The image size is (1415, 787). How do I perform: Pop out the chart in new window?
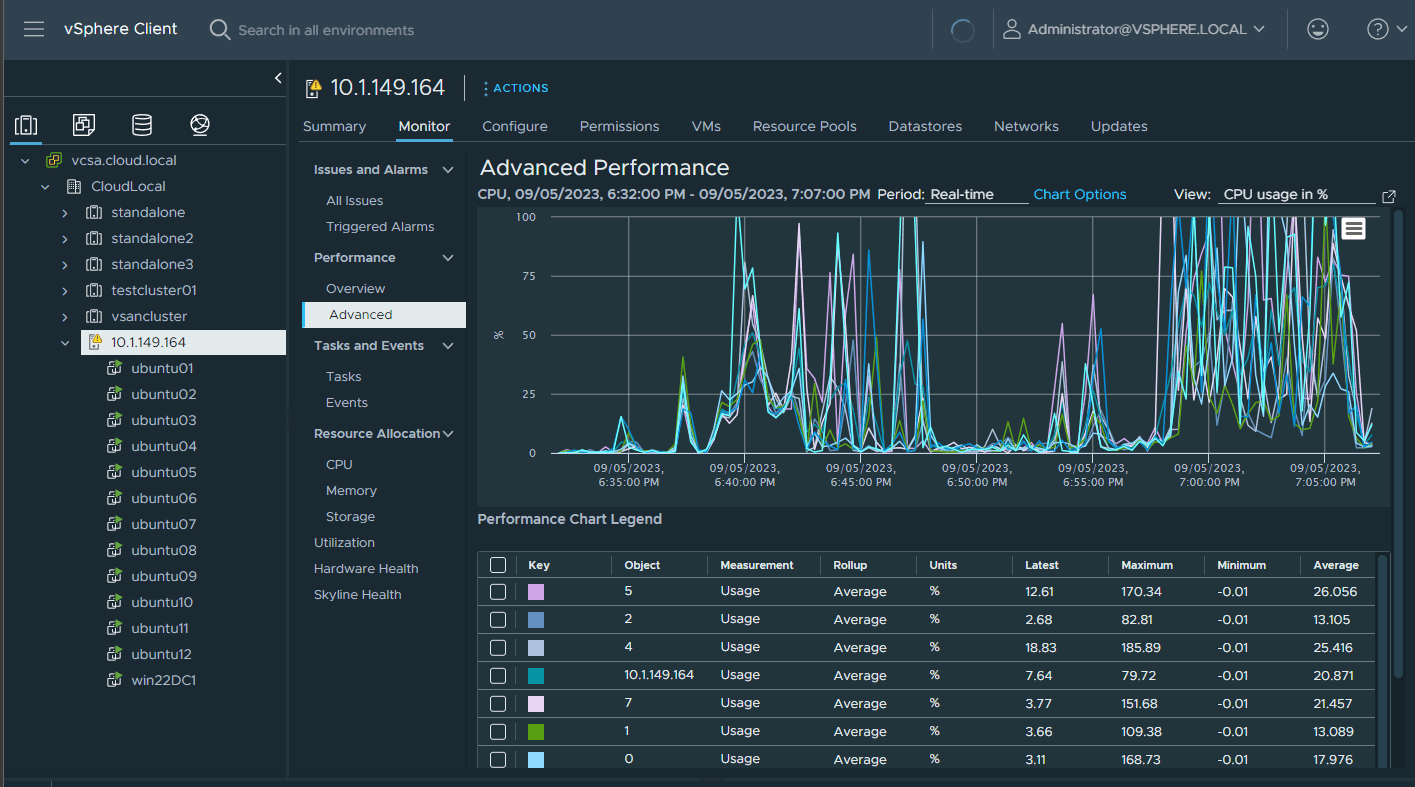[1389, 196]
